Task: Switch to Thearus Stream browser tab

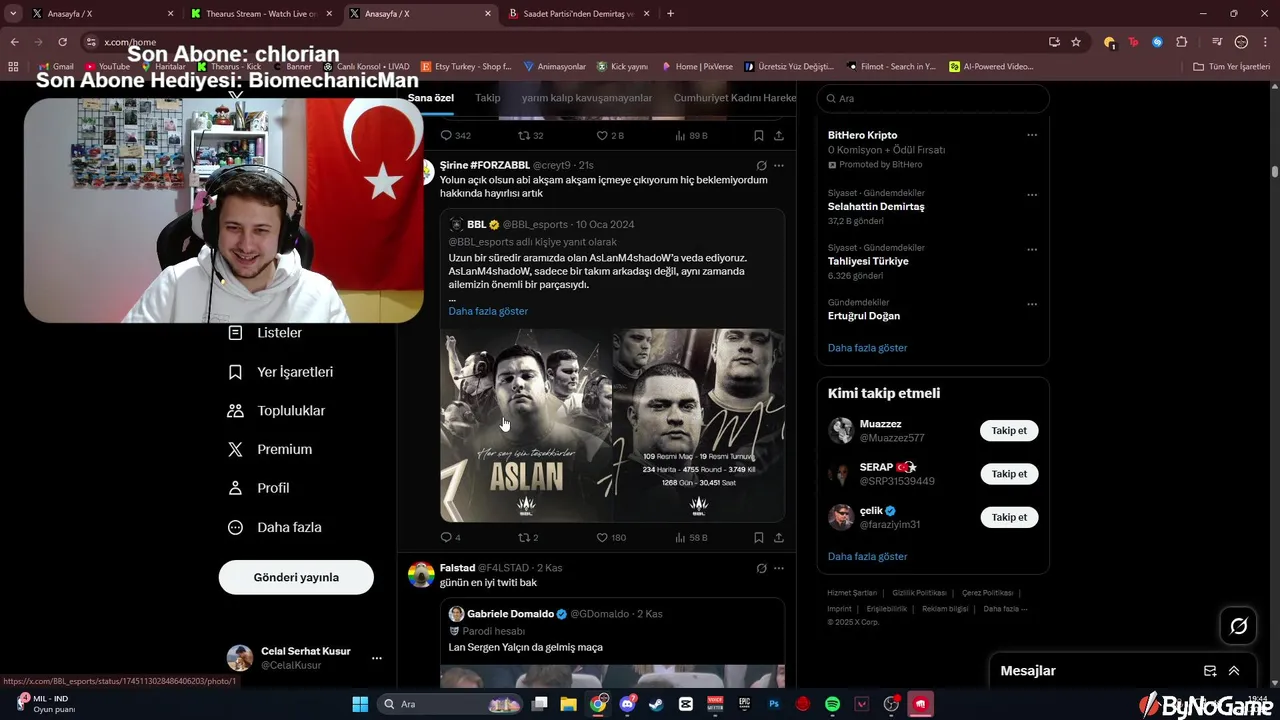Action: [260, 14]
